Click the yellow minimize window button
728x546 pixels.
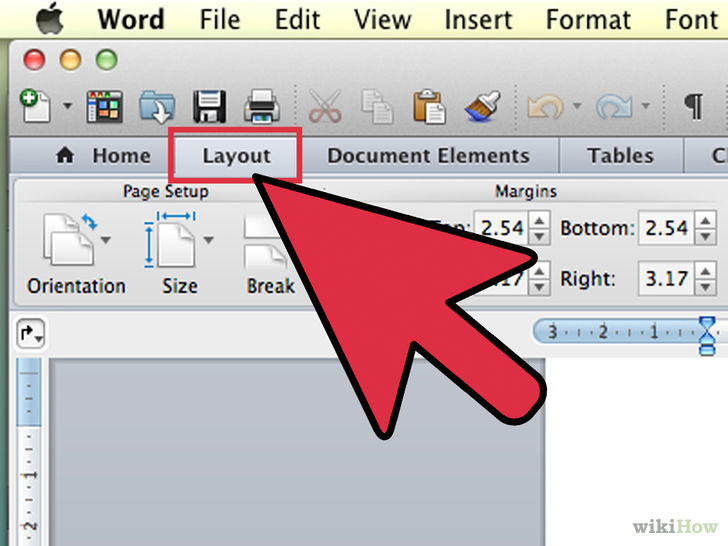click(x=71, y=60)
